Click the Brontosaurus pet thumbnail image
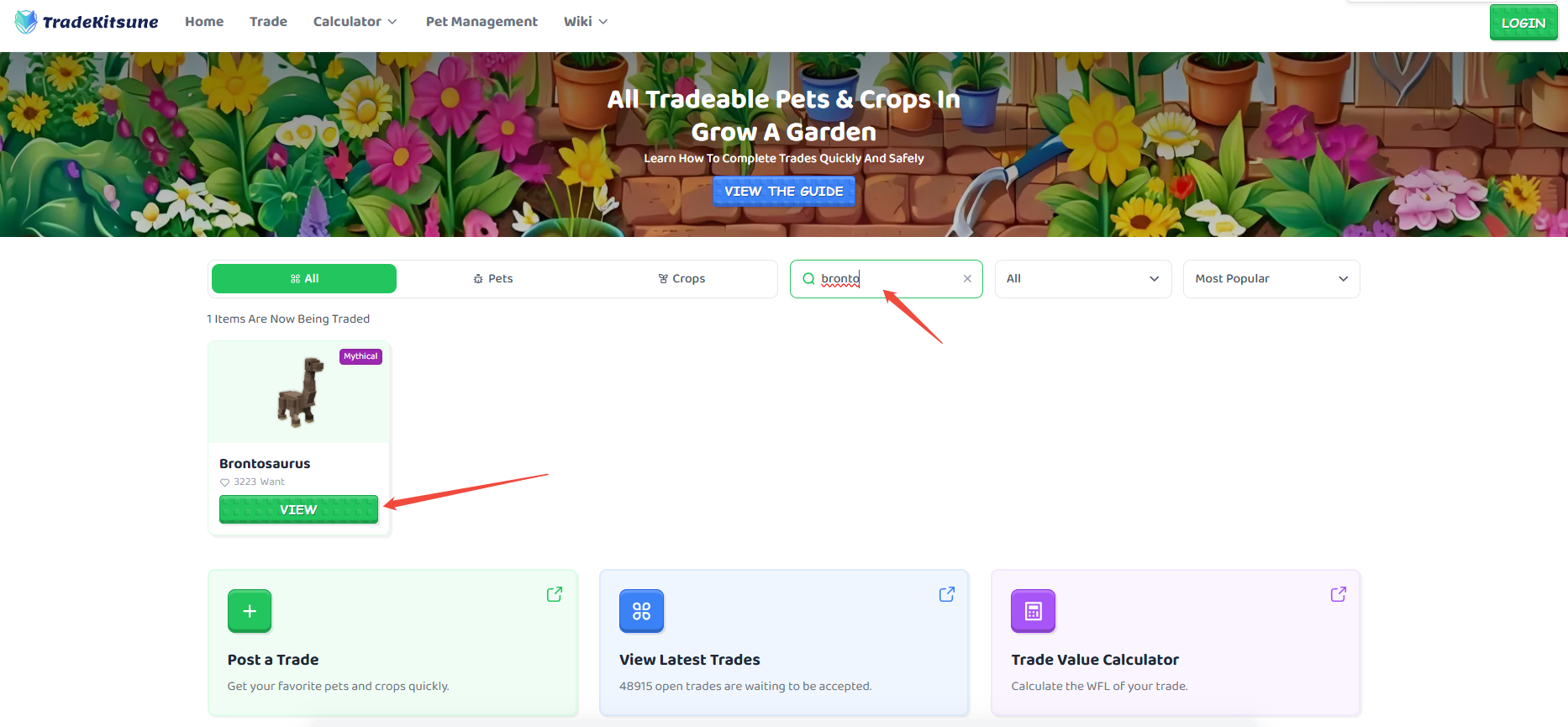This screenshot has width=1568, height=727. tap(300, 392)
